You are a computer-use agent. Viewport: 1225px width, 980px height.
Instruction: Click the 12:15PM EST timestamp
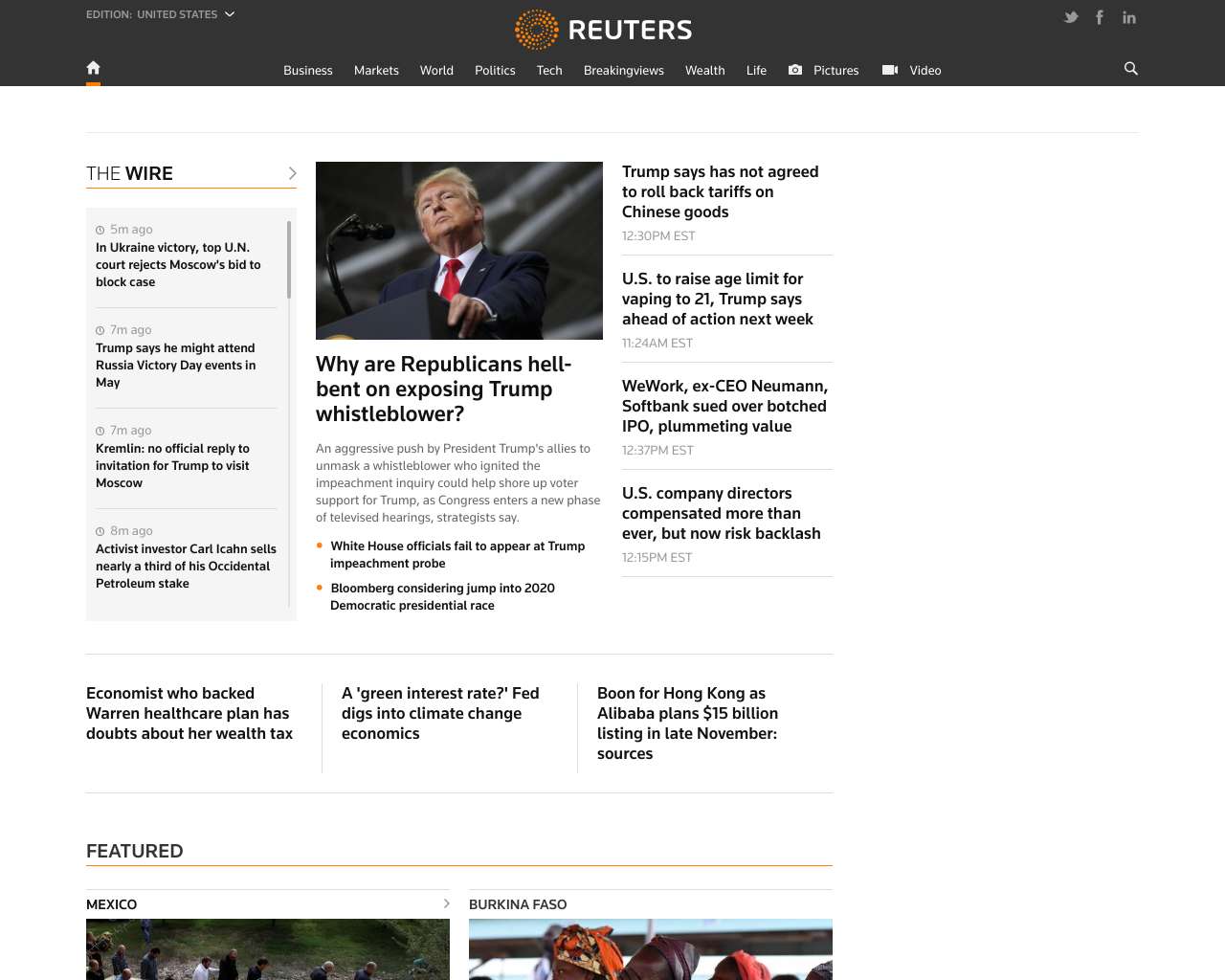pyautogui.click(x=657, y=558)
